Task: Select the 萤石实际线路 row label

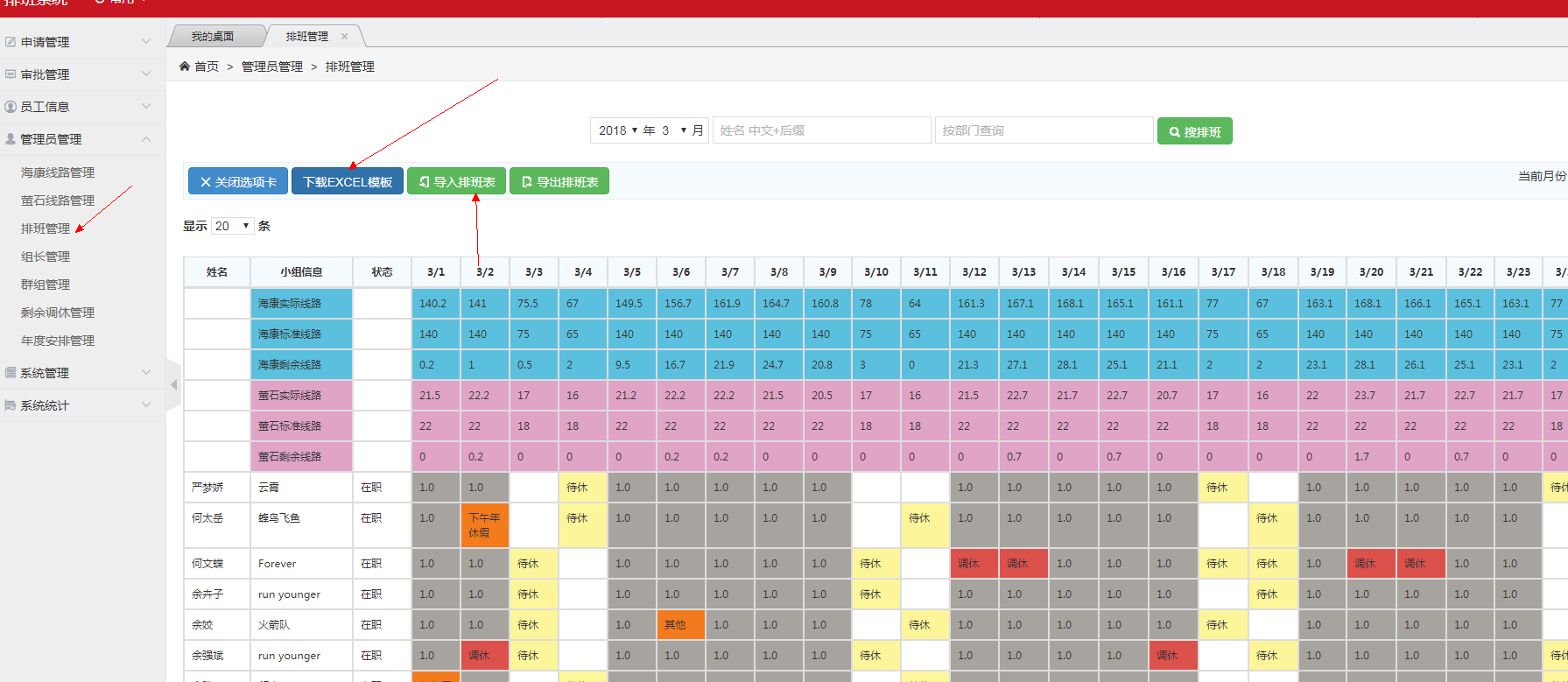Action: pos(301,396)
